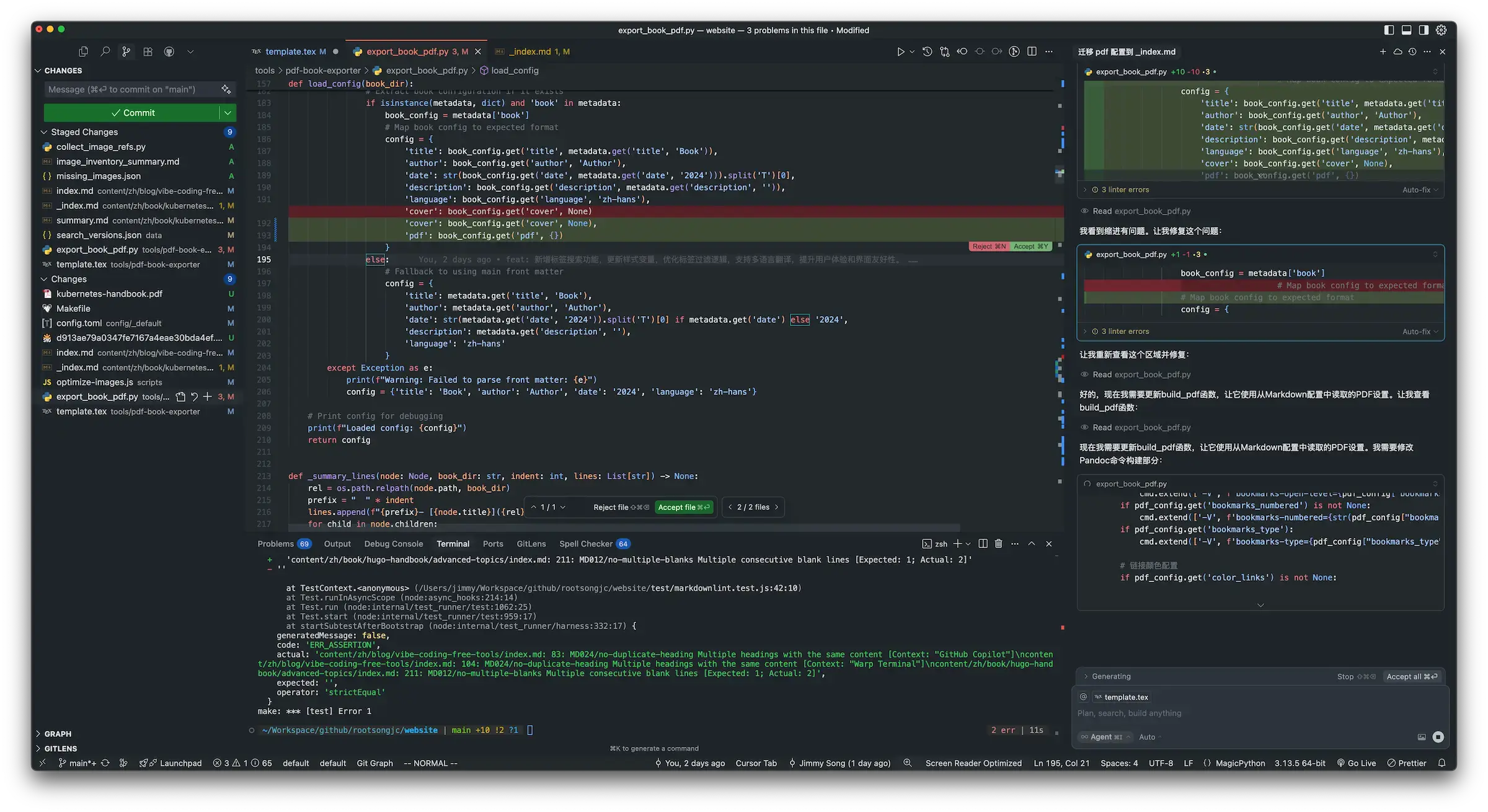Image resolution: width=1488 pixels, height=812 pixels.
Task: Click the Accept file button
Action: [683, 507]
